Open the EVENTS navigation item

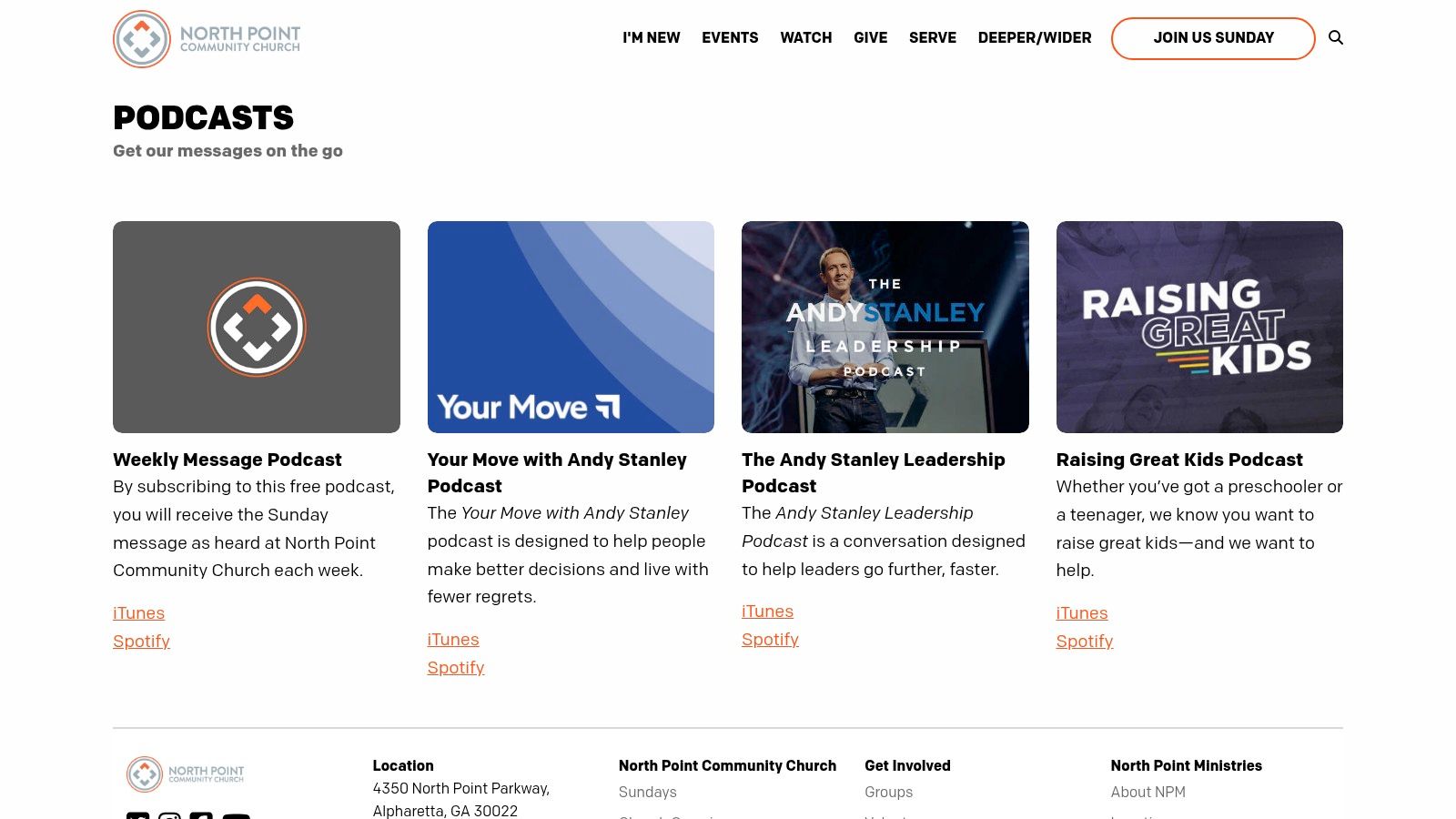(x=730, y=38)
